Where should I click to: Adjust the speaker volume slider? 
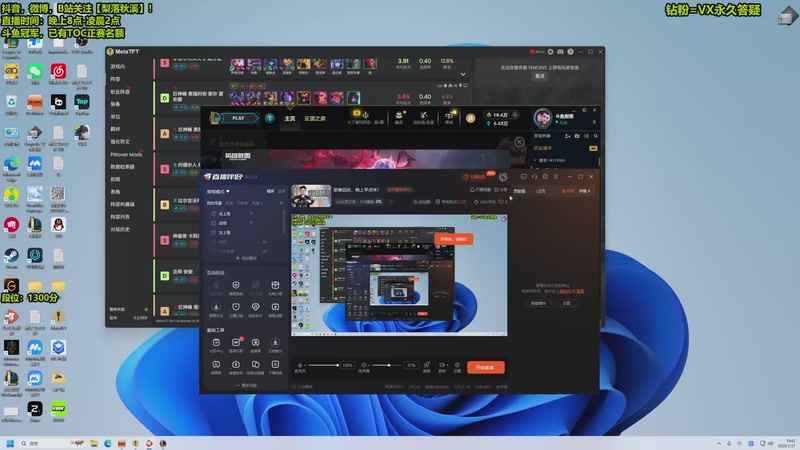(387, 365)
